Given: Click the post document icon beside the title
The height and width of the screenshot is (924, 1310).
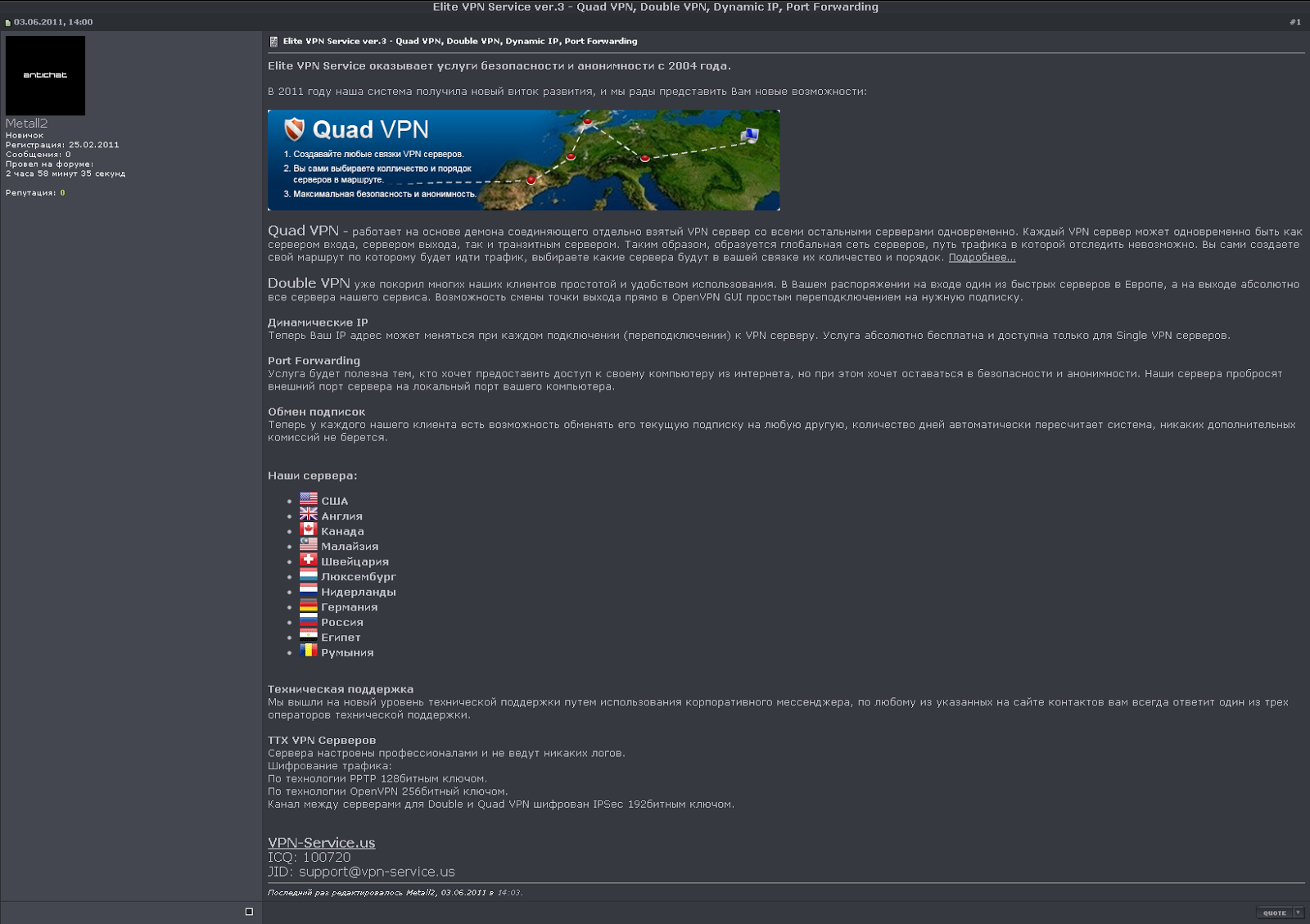Looking at the screenshot, I should [273, 41].
